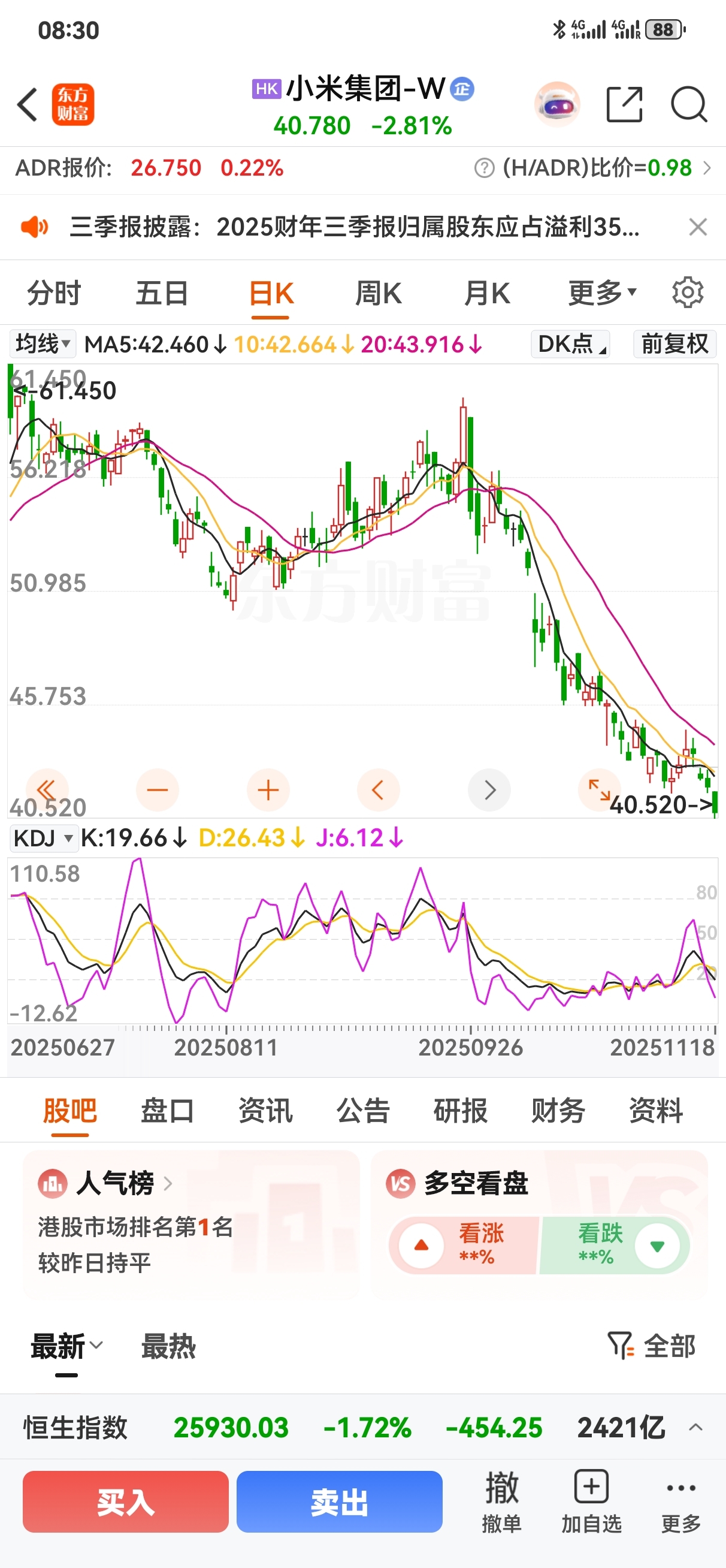Tap the back arrow at top left
Image resolution: width=726 pixels, height=1568 pixels.
28,105
